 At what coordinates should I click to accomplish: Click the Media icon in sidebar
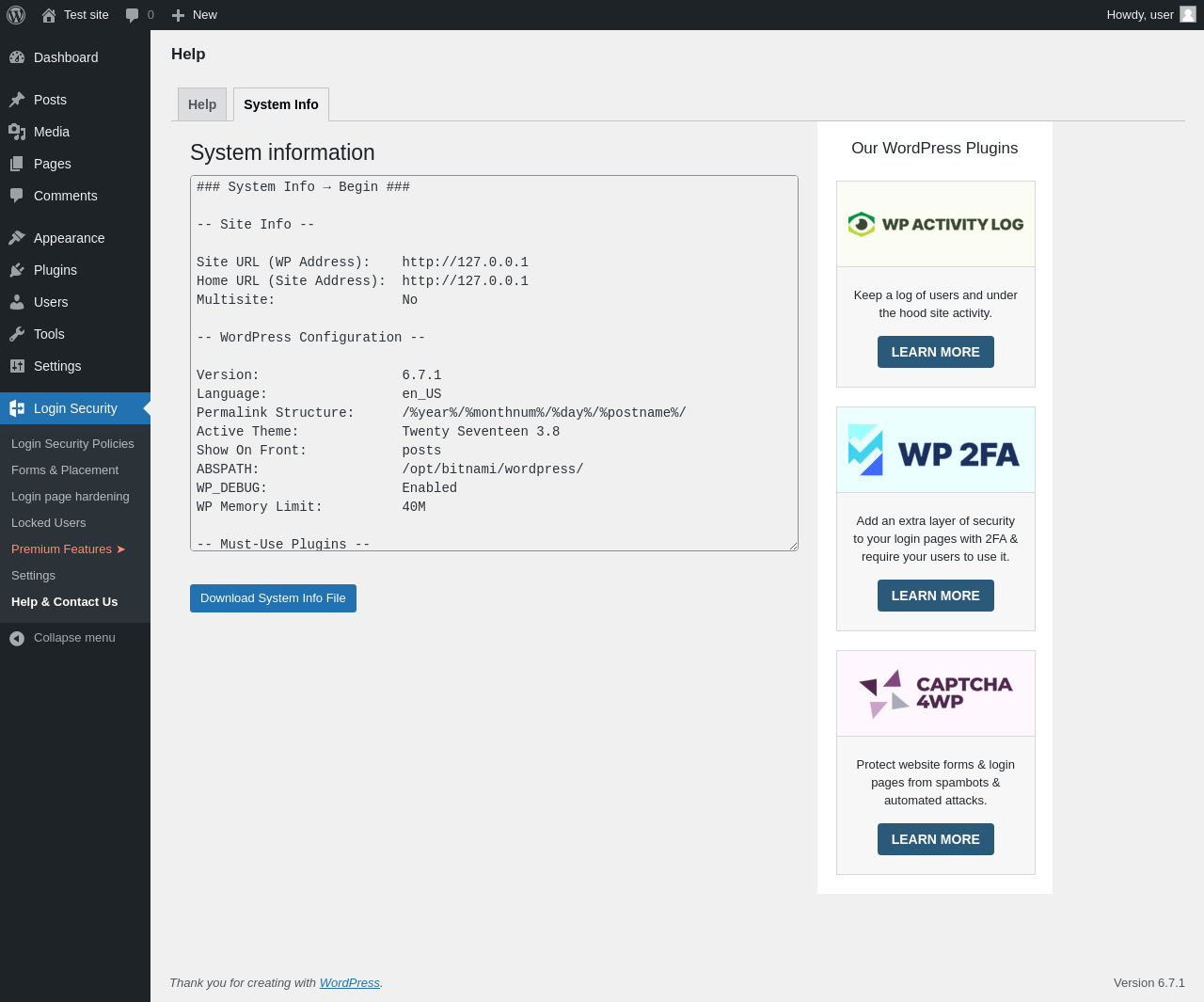point(17,132)
